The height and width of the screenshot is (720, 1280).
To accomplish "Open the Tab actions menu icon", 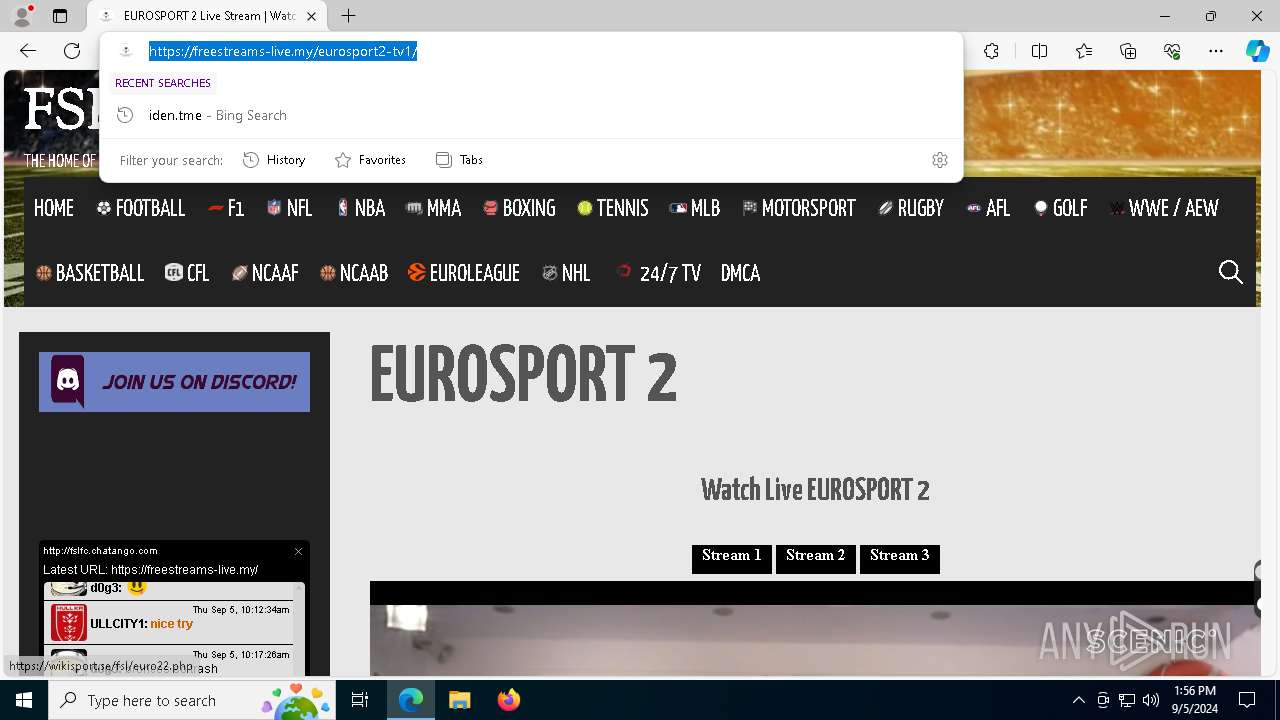I will 60,16.
